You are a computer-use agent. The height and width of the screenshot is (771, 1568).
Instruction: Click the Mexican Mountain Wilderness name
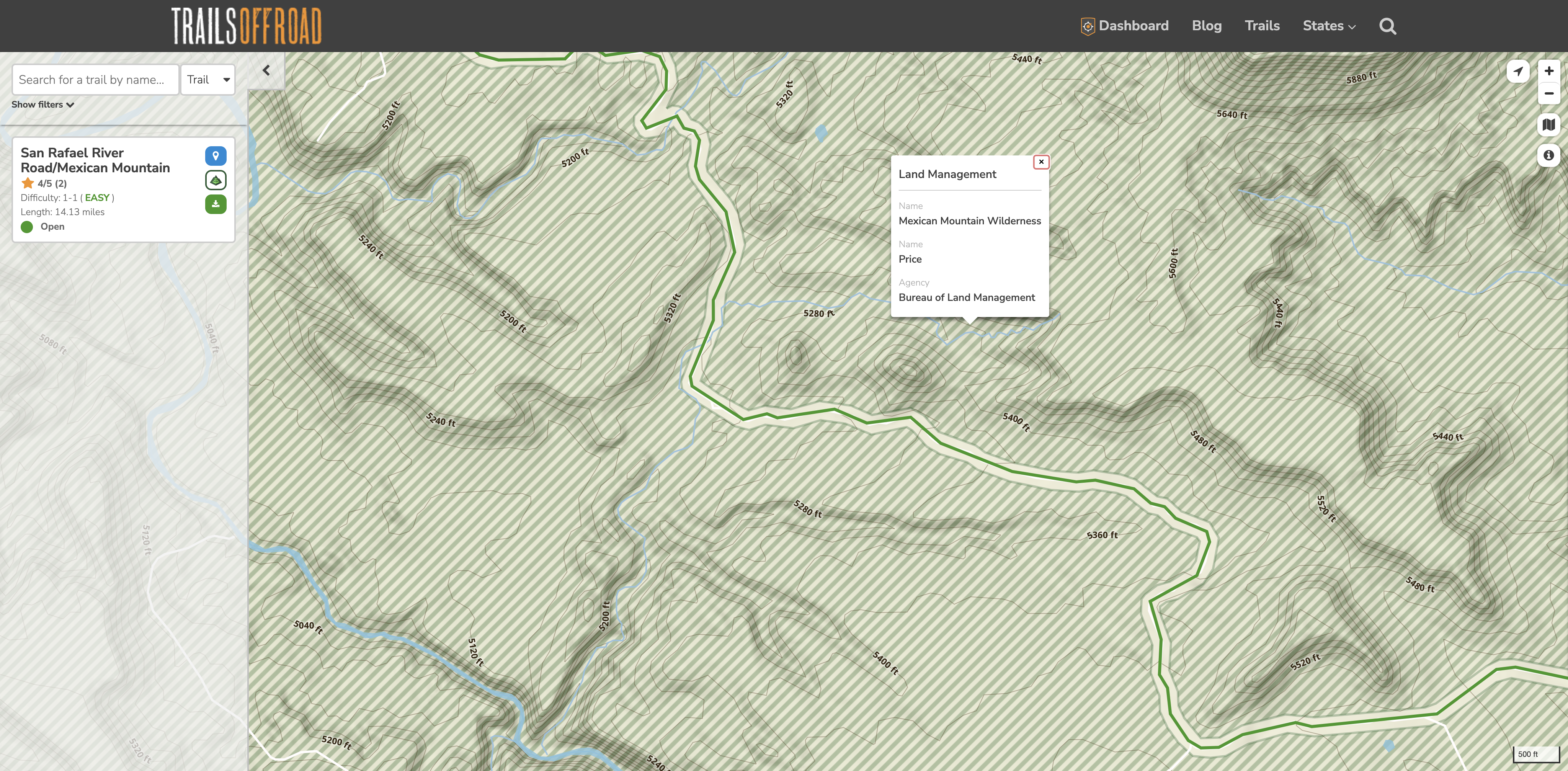[970, 221]
